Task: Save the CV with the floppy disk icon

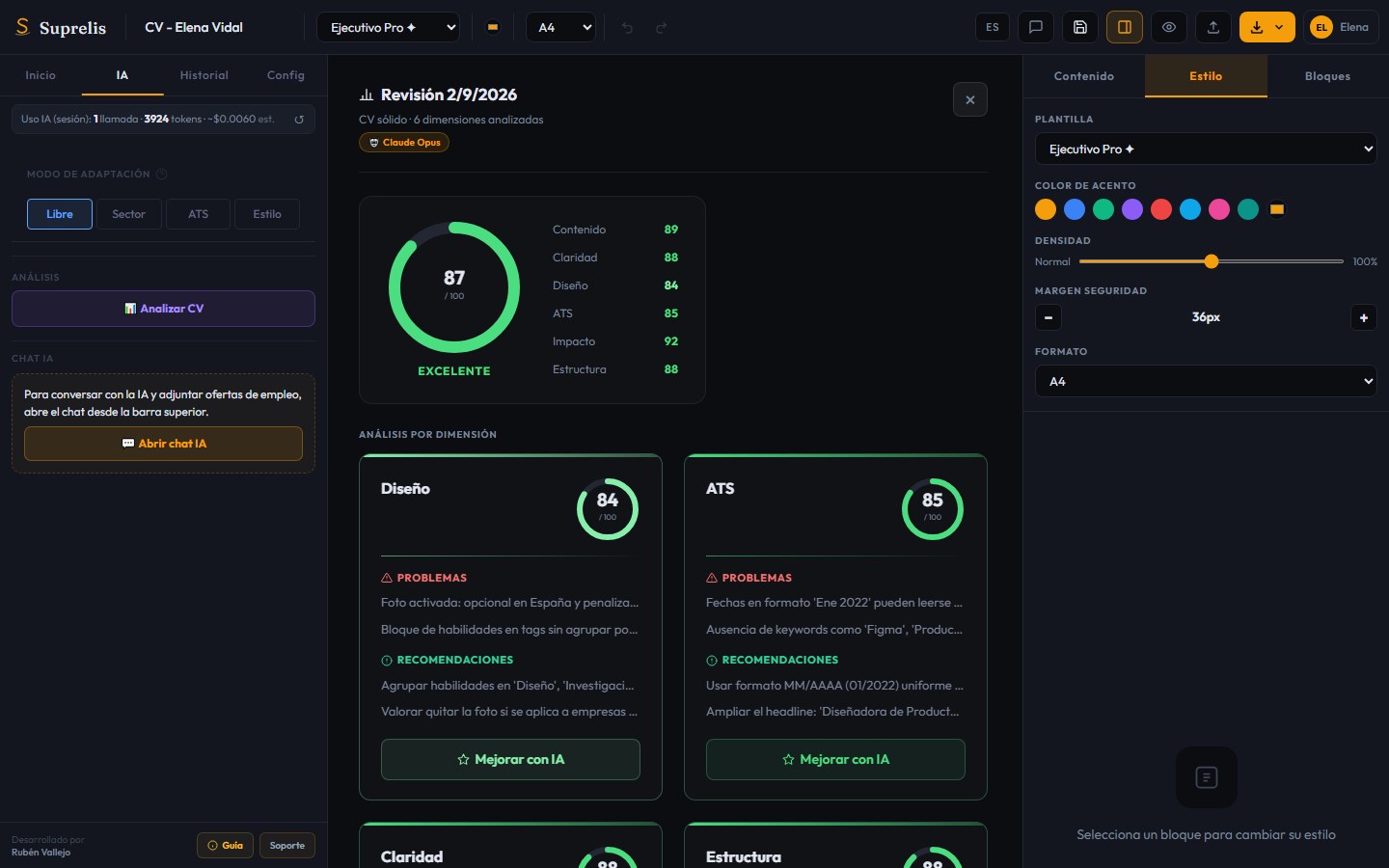Action: pos(1080,27)
